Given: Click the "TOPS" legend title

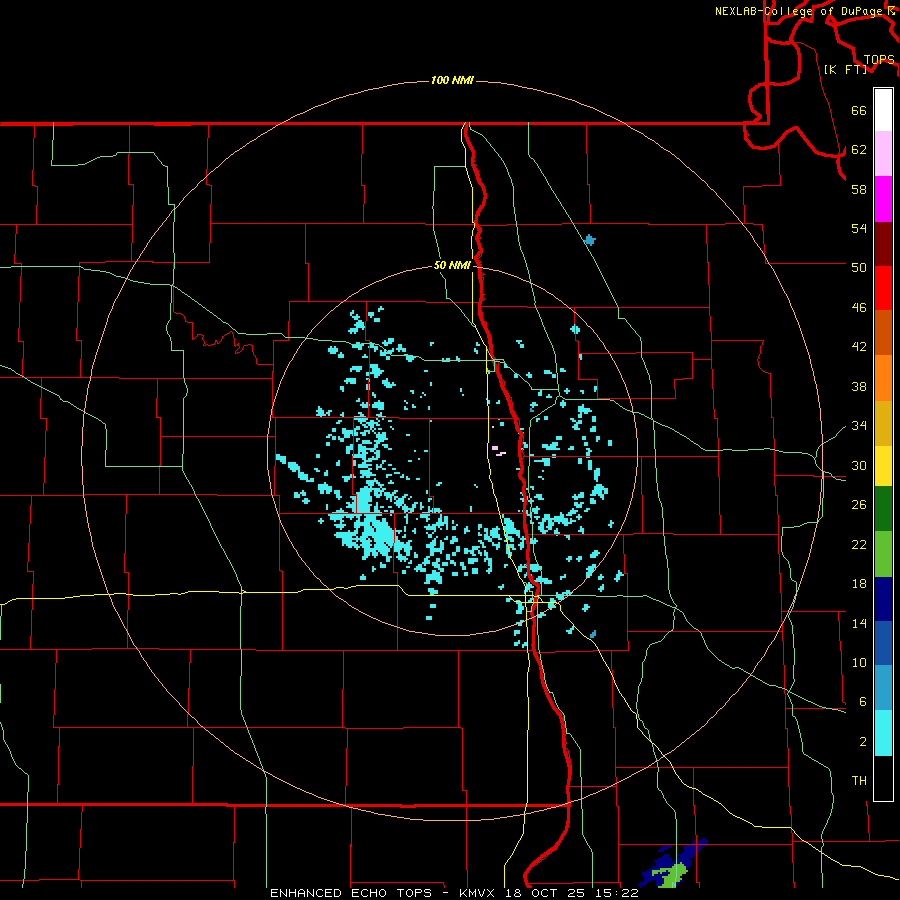Looking at the screenshot, I should [x=879, y=60].
